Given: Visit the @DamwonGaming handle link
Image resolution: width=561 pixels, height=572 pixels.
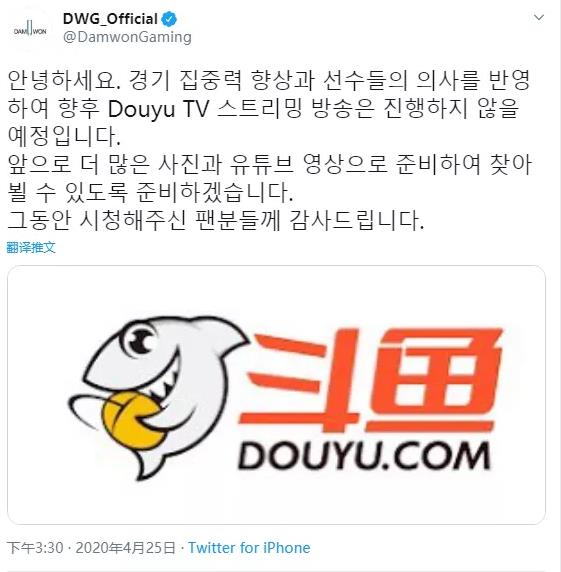Looking at the screenshot, I should click(127, 37).
